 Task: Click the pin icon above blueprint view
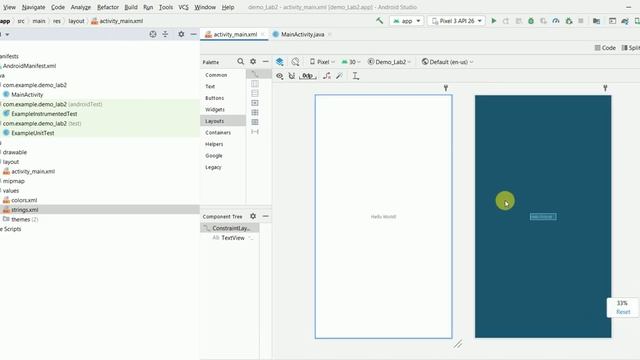tap(605, 88)
